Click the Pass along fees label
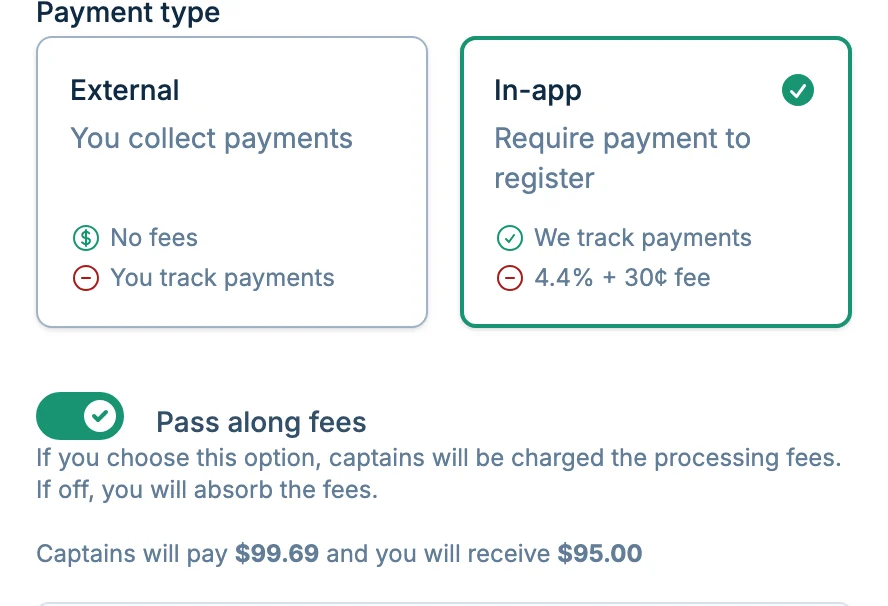Image resolution: width=888 pixels, height=606 pixels. (x=261, y=422)
